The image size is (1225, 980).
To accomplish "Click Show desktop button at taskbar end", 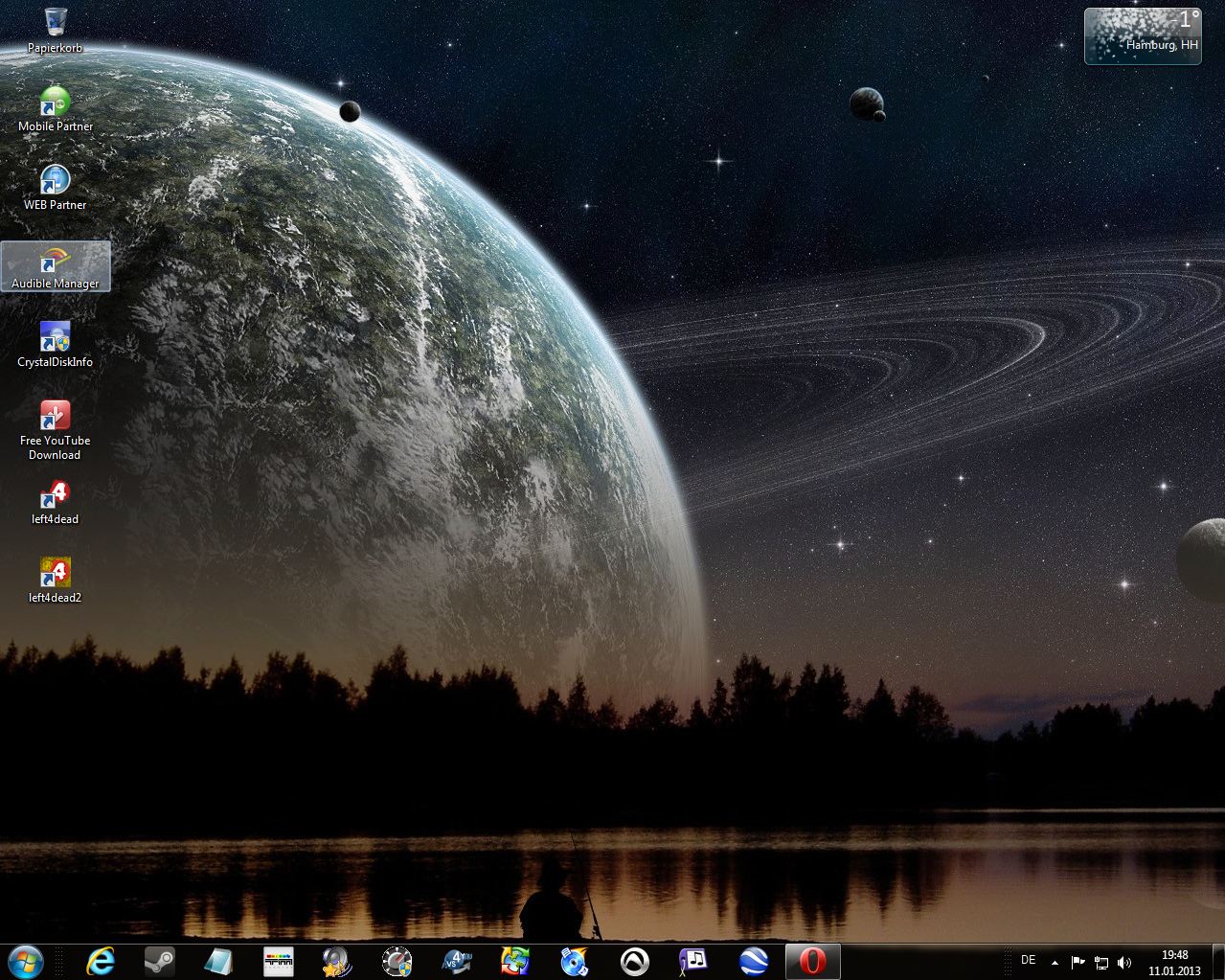I will (1217, 962).
